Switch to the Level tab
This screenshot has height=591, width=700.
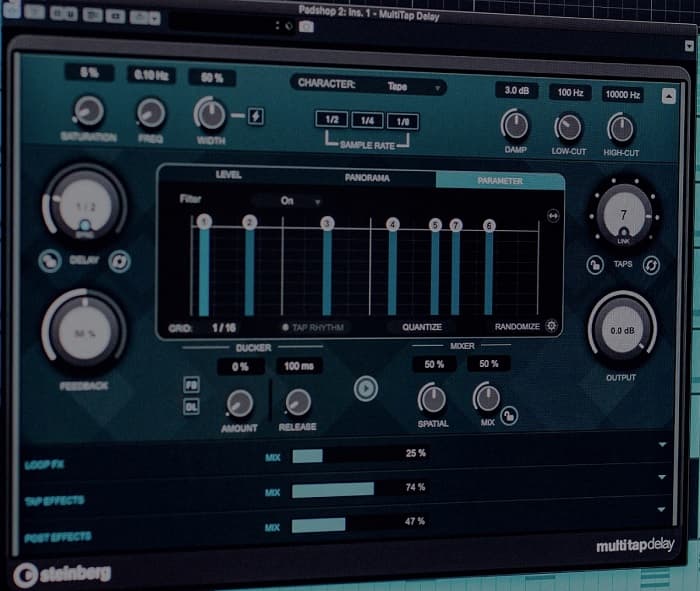click(x=228, y=175)
